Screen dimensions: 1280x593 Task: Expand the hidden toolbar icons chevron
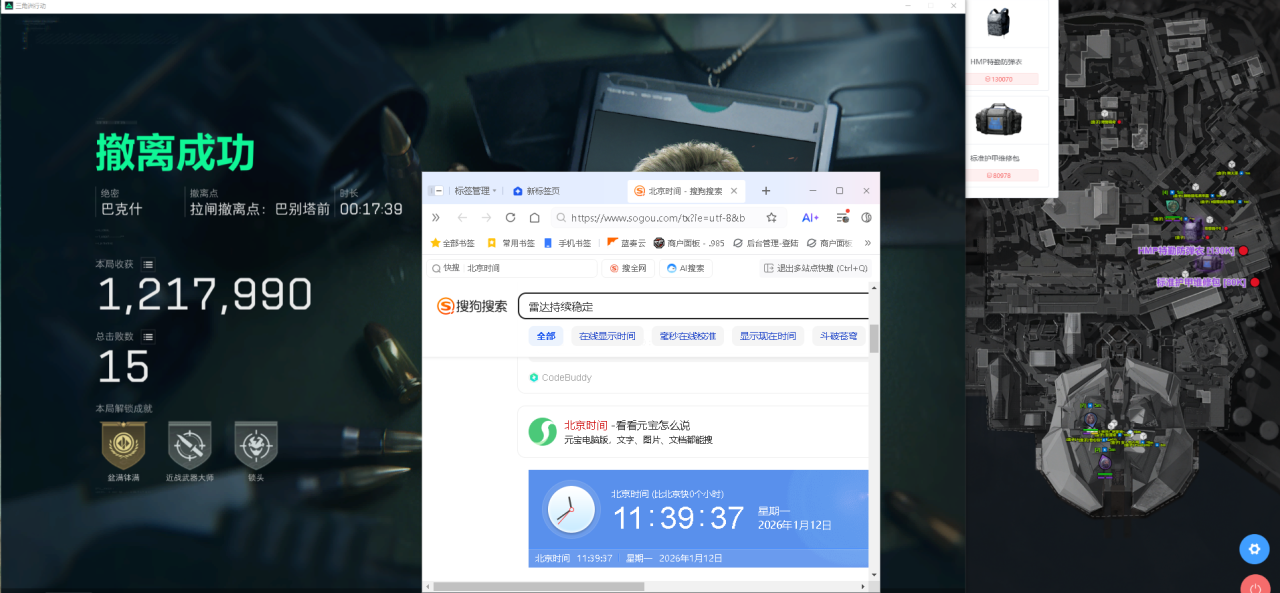click(x=434, y=216)
